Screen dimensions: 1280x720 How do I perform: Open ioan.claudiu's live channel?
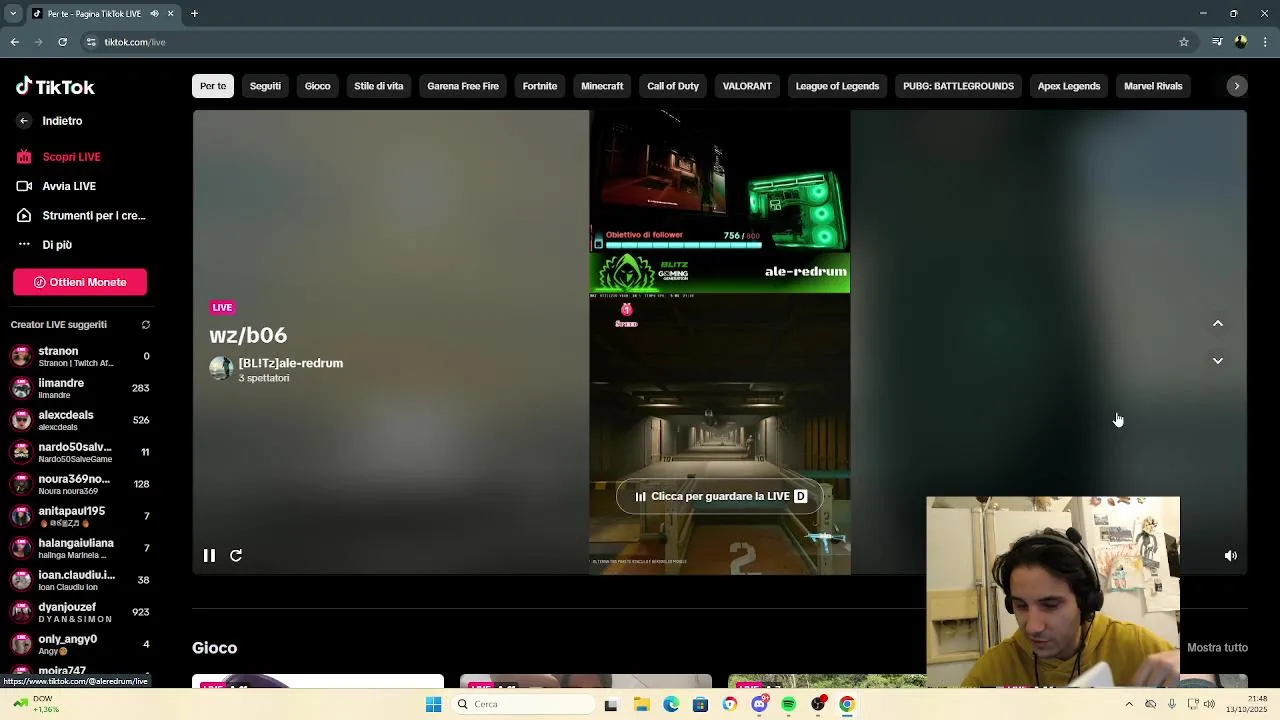tap(80, 580)
